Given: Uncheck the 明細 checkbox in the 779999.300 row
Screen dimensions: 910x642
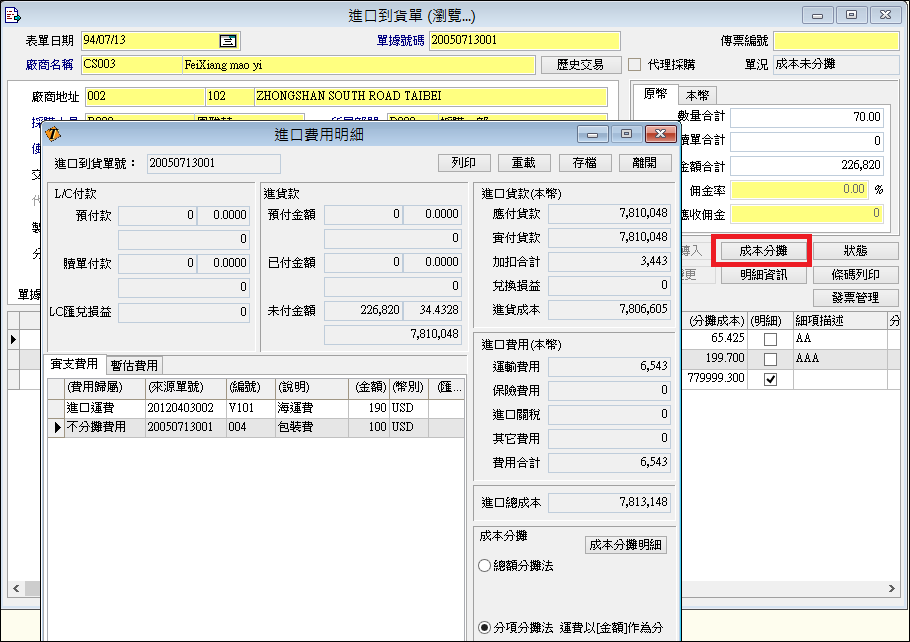Looking at the screenshot, I should coord(769,380).
